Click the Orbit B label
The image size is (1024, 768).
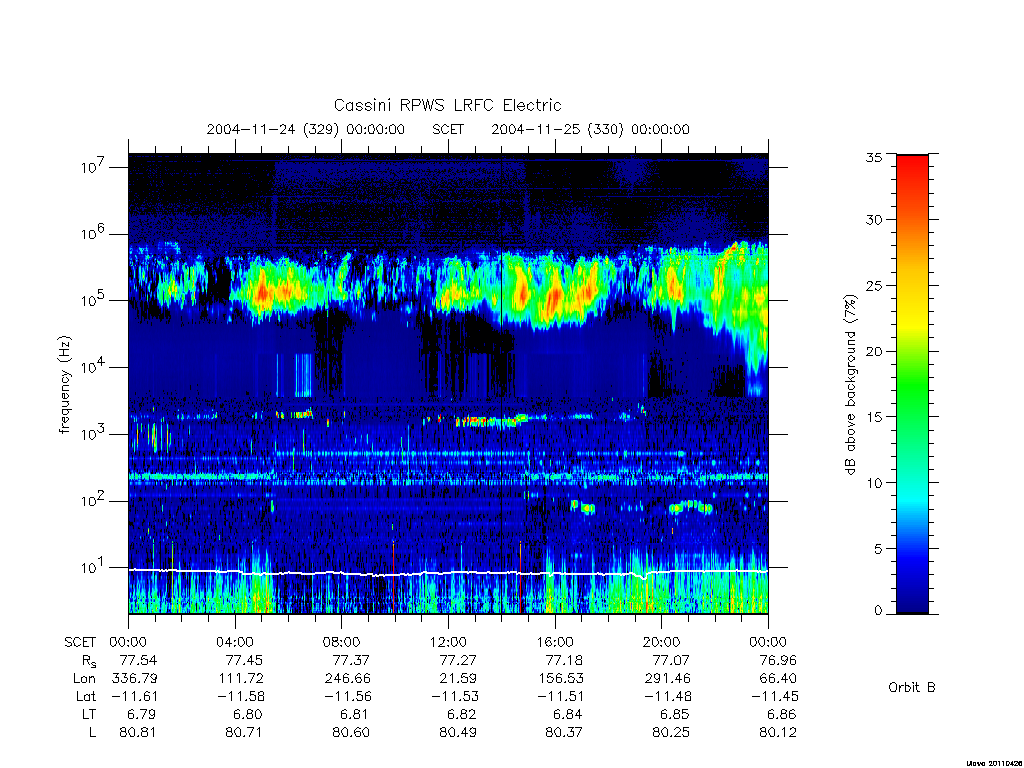[912, 688]
